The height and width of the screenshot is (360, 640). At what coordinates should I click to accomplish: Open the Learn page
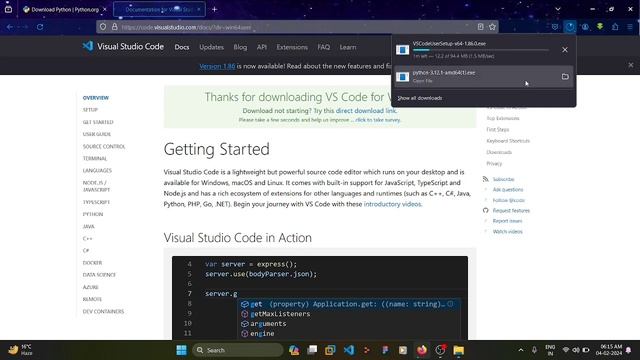tap(348, 47)
